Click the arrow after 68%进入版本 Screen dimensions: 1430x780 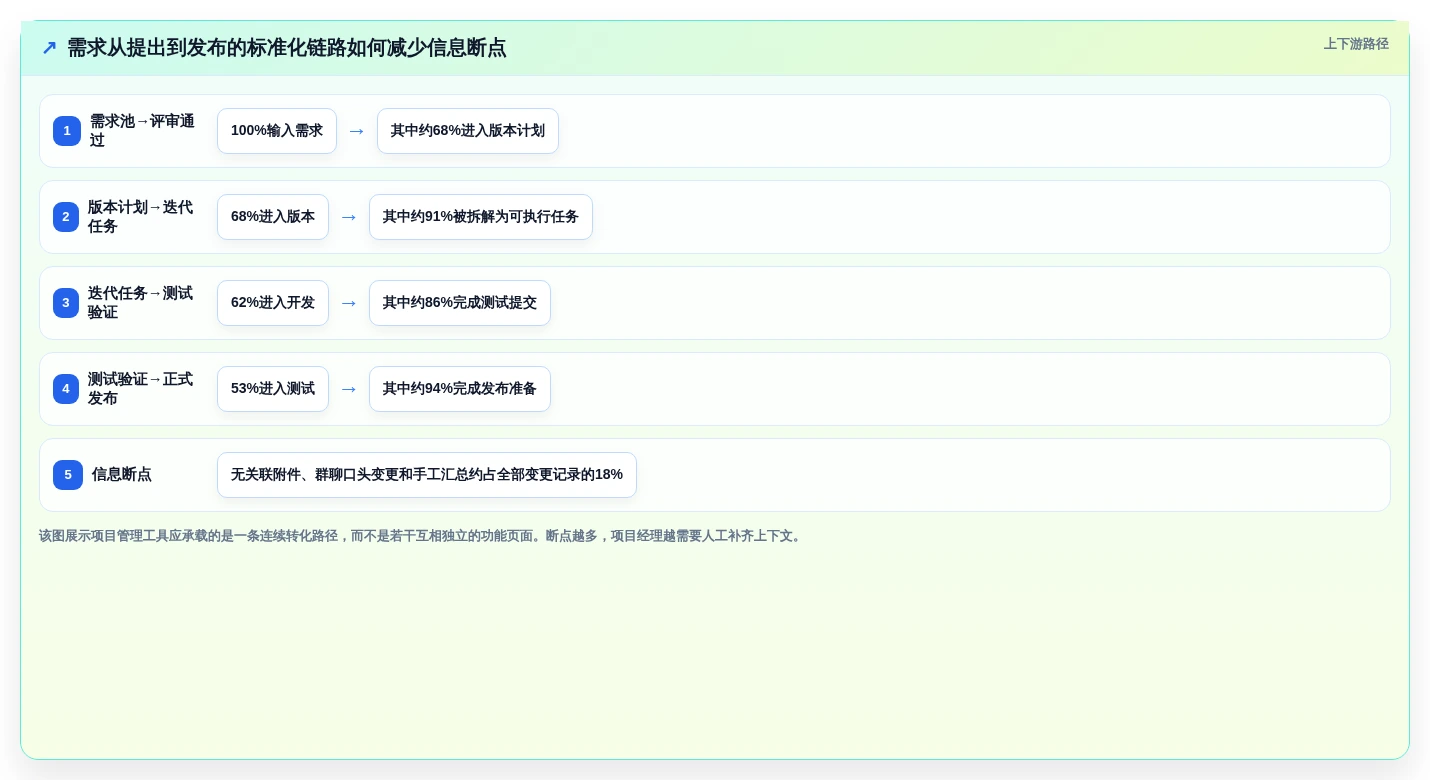[349, 217]
